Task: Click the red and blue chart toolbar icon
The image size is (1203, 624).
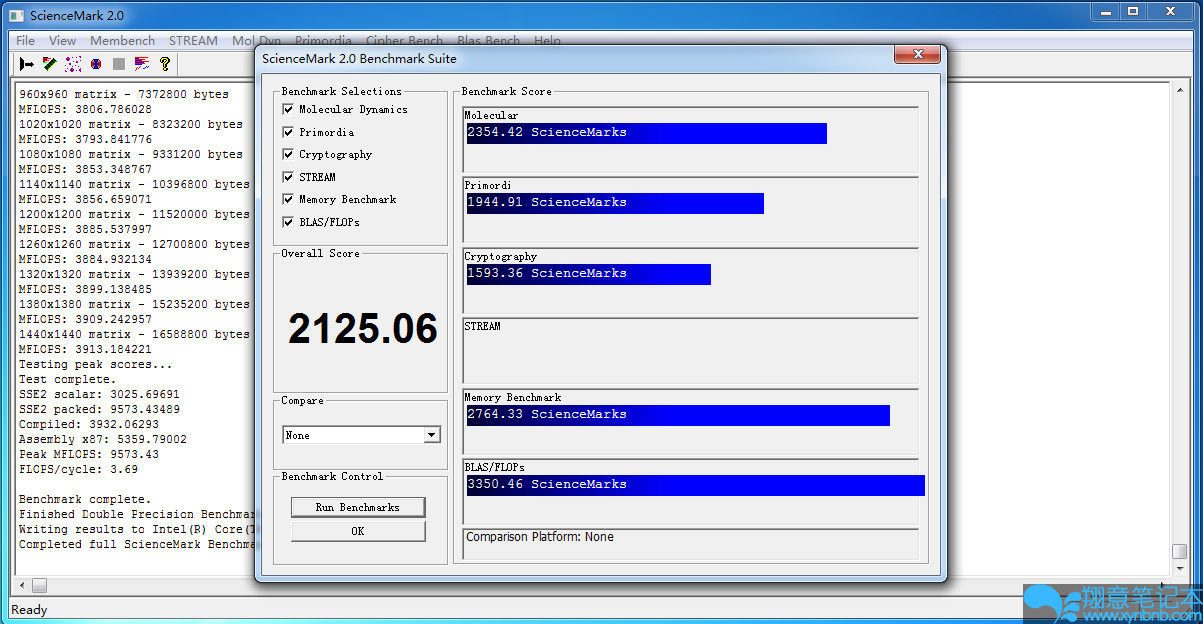Action: (x=142, y=64)
